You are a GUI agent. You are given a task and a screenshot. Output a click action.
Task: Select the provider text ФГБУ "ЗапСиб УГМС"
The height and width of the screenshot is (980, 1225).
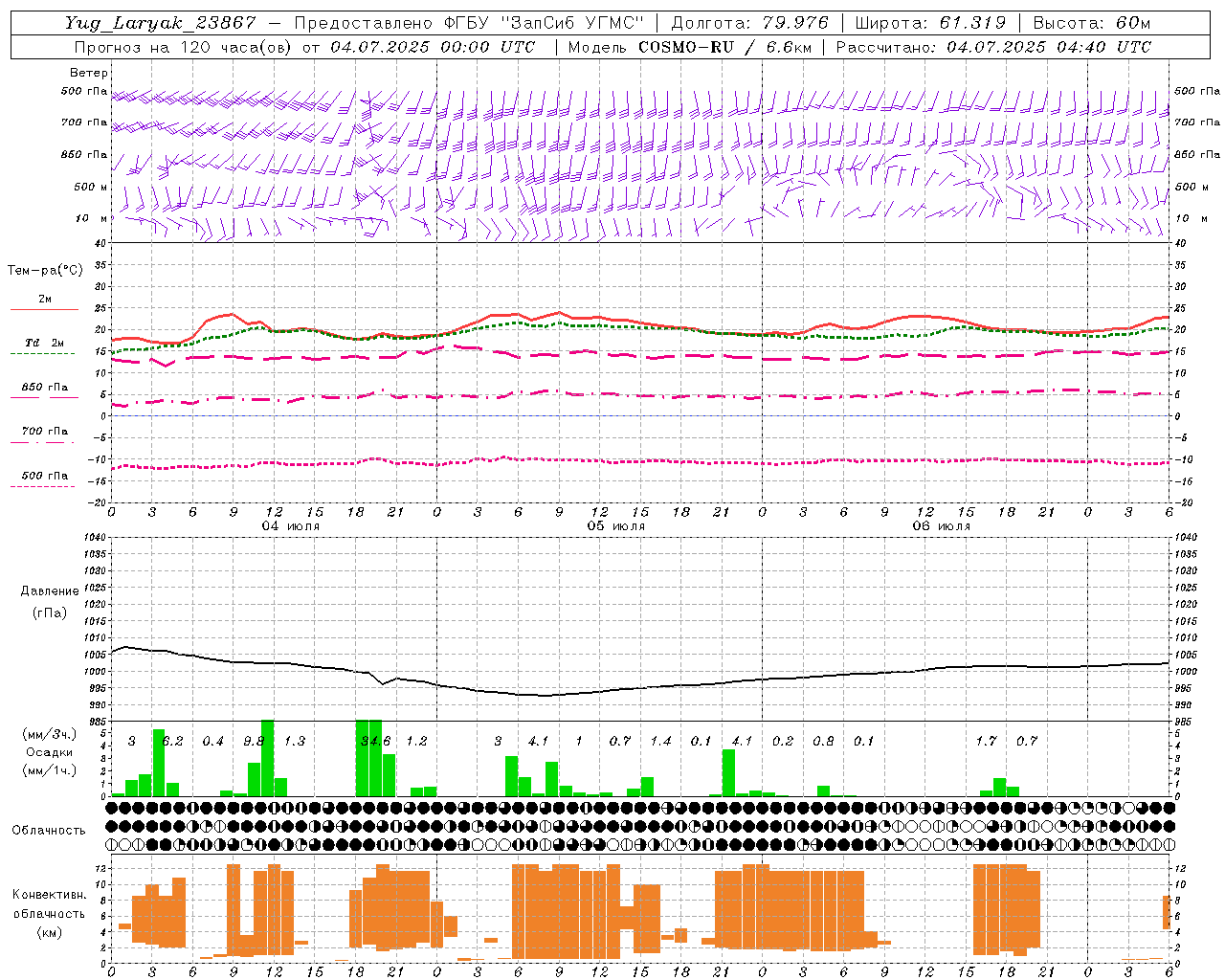[x=546, y=23]
